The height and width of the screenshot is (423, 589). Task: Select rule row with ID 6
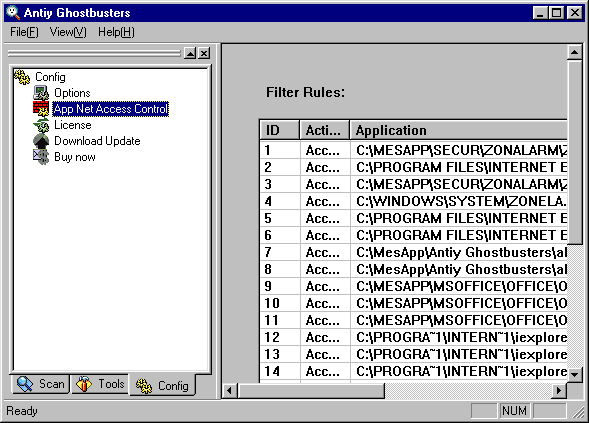[413, 235]
